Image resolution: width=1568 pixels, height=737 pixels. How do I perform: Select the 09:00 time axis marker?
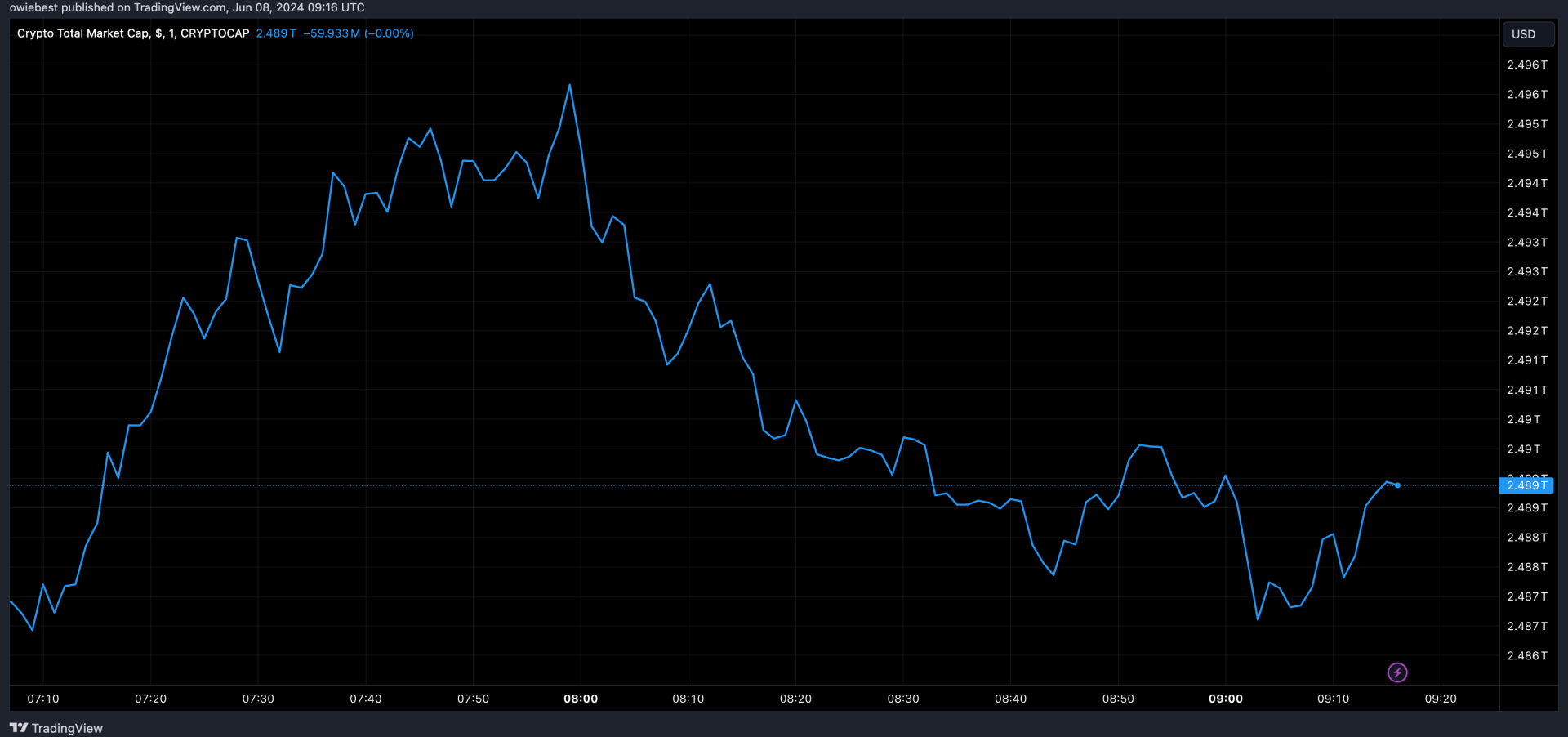click(x=1226, y=699)
